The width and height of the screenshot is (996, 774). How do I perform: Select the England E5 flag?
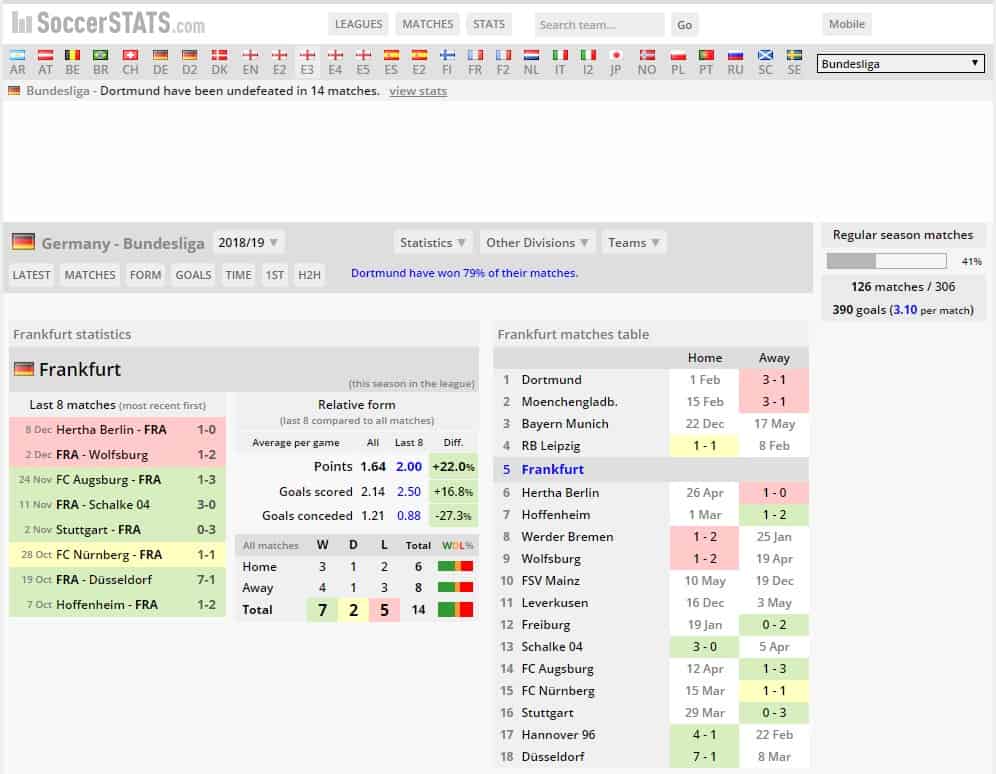(363, 55)
